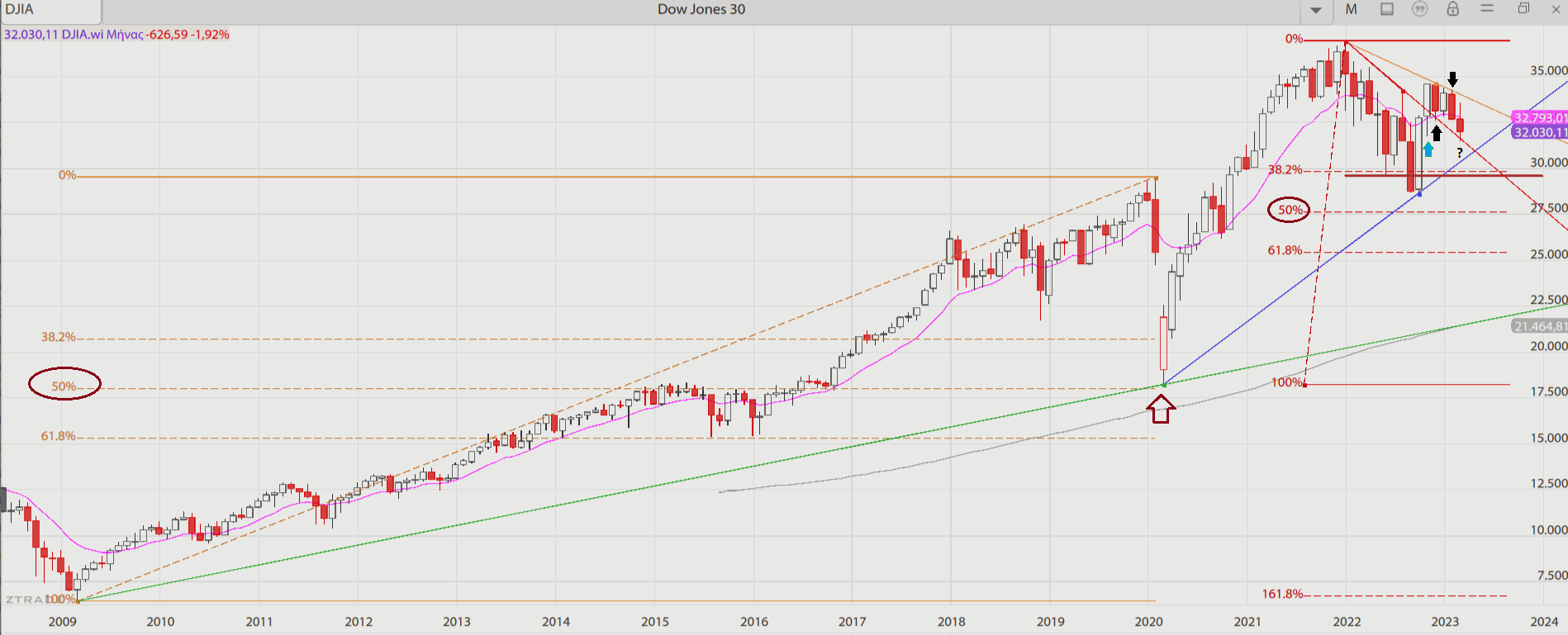The width and height of the screenshot is (1568, 635).
Task: Select the purple 32.030,11 price label
Action: point(1539,132)
